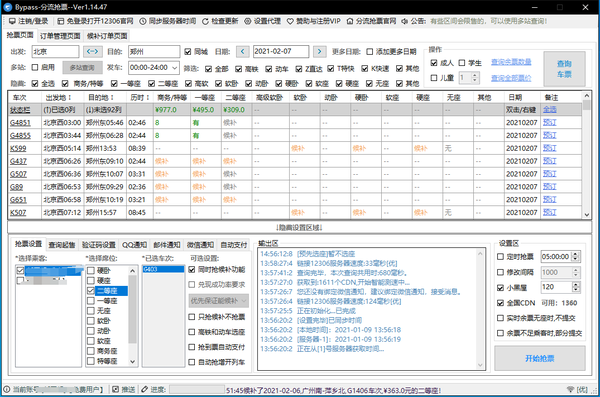Open 查询余票数量 link
The width and height of the screenshot is (600, 397).
pyautogui.click(x=511, y=62)
